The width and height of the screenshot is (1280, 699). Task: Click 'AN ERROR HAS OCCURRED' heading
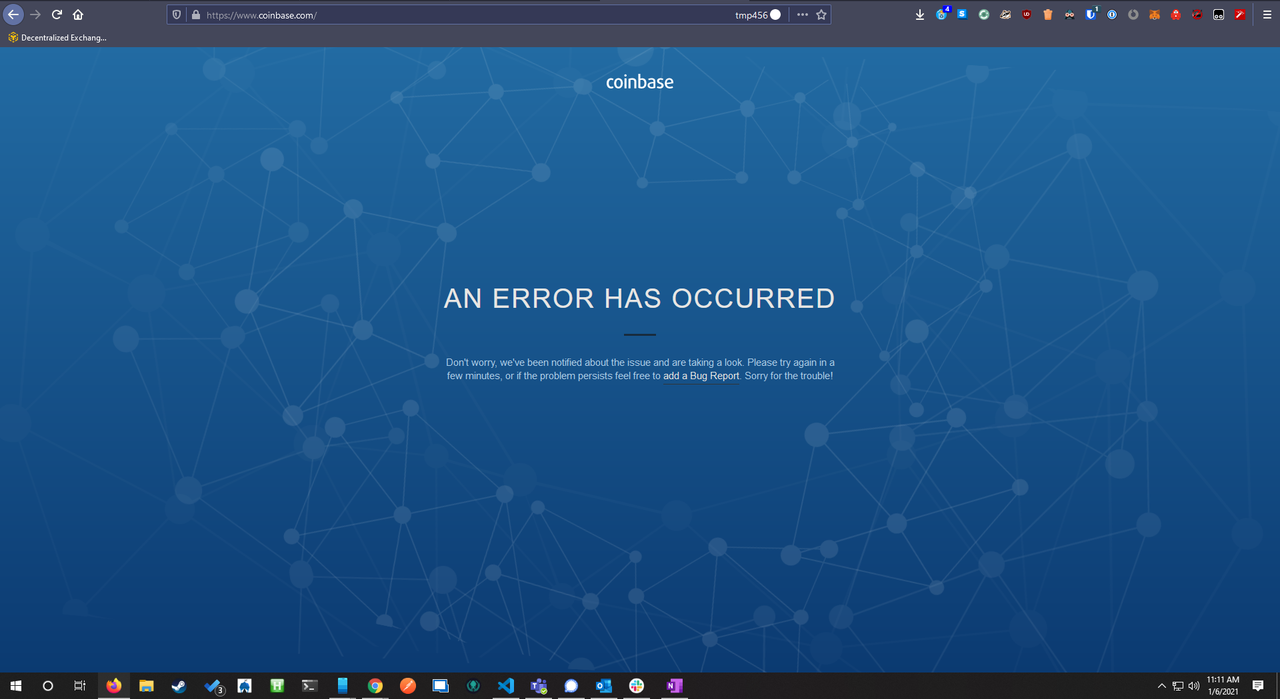coord(639,298)
